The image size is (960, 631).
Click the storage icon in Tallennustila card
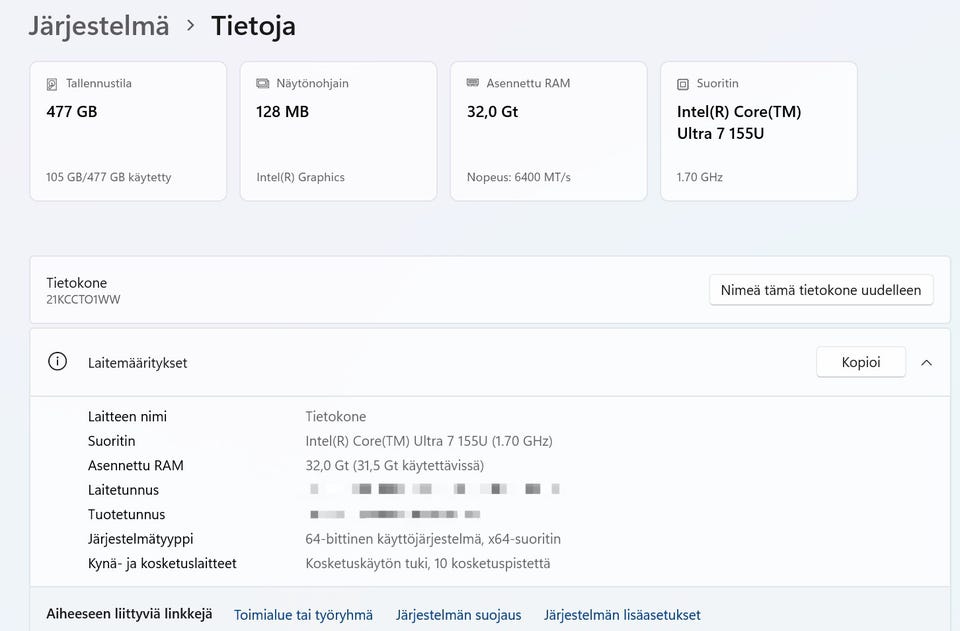coord(52,84)
